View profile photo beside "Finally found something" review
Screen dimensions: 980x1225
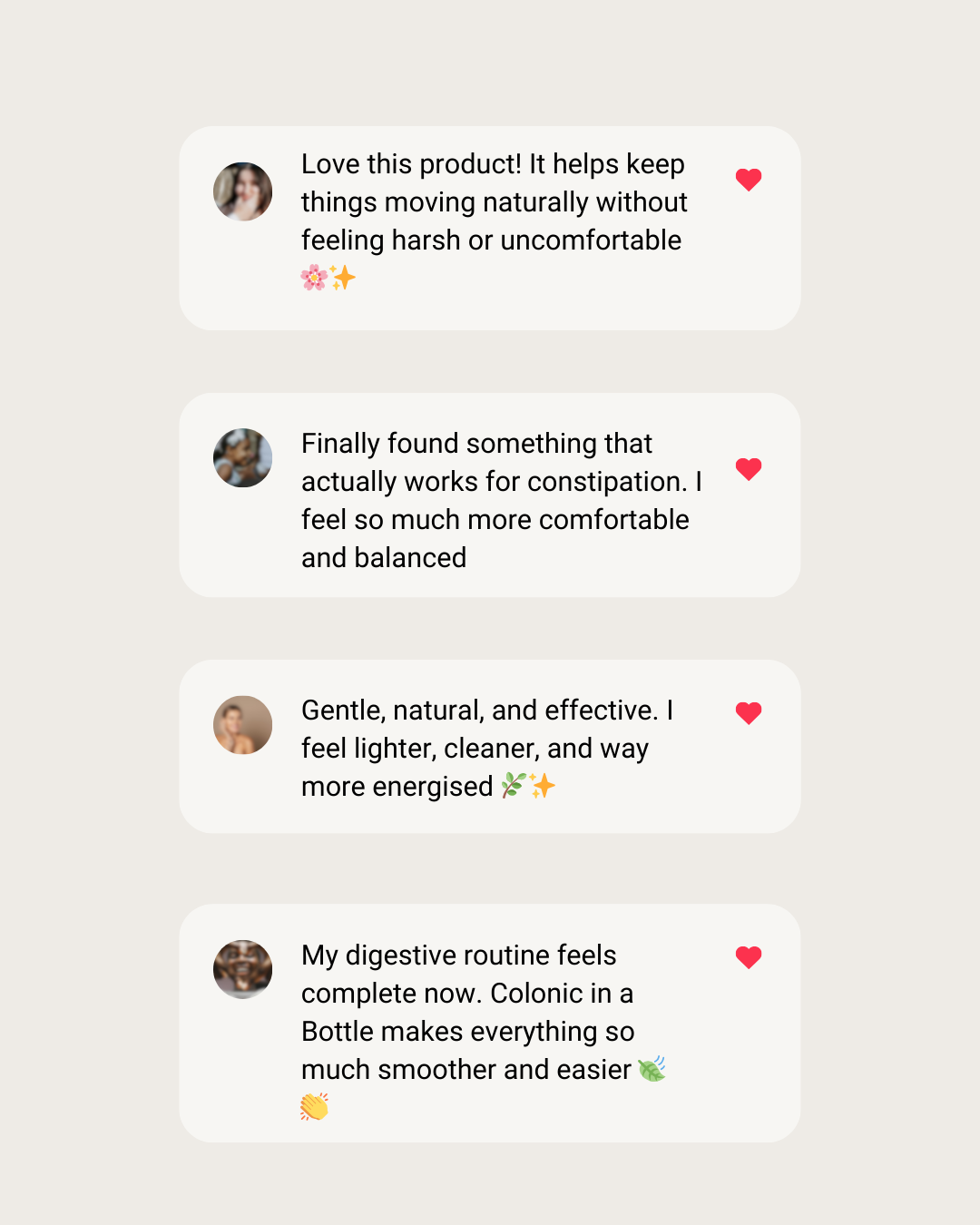pos(243,458)
